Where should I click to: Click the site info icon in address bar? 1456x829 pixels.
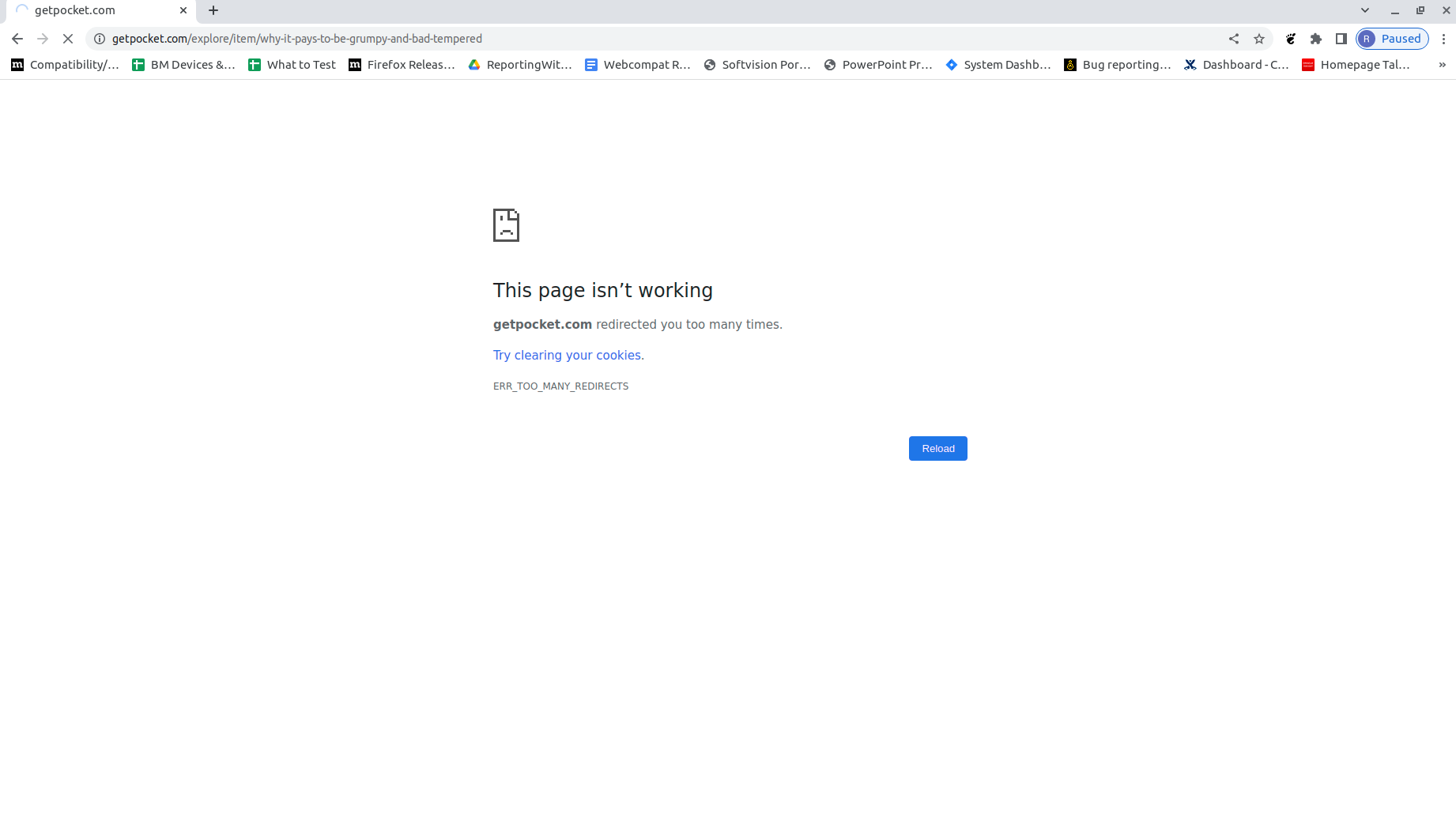tap(99, 38)
